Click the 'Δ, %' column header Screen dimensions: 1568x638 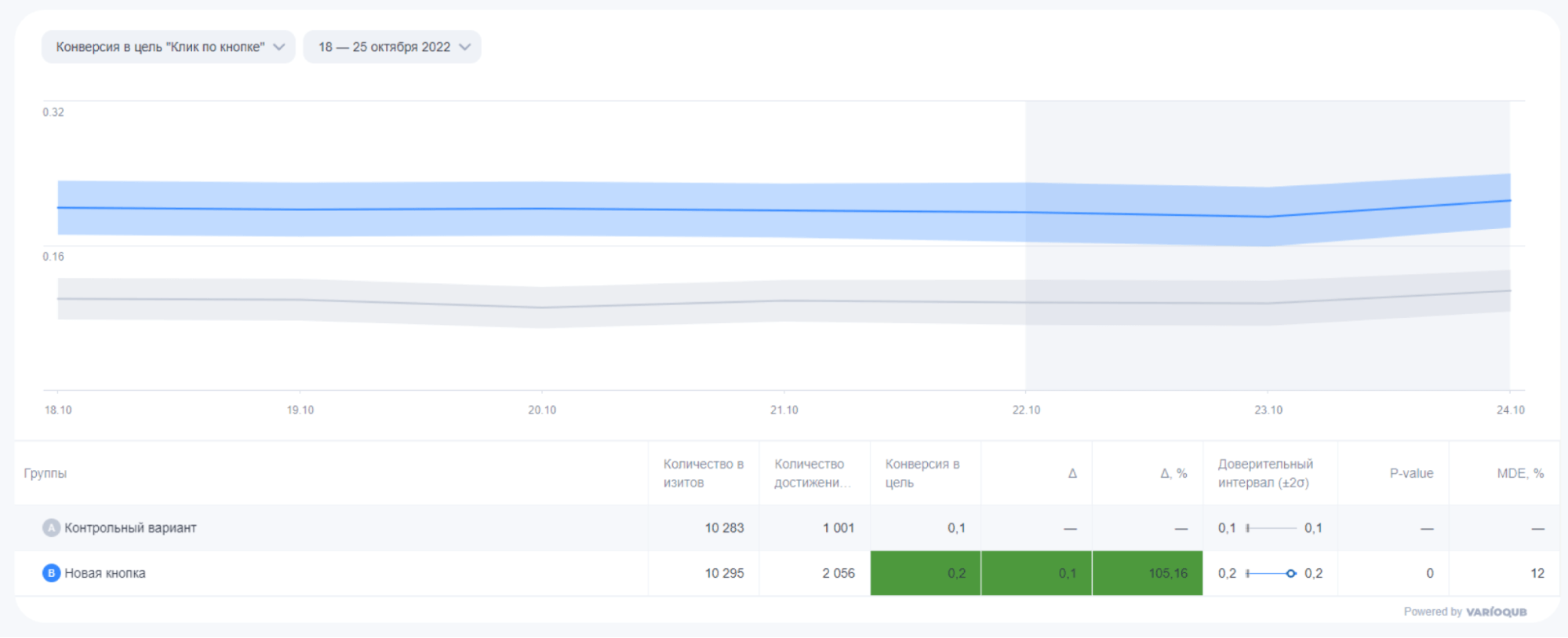(1173, 473)
